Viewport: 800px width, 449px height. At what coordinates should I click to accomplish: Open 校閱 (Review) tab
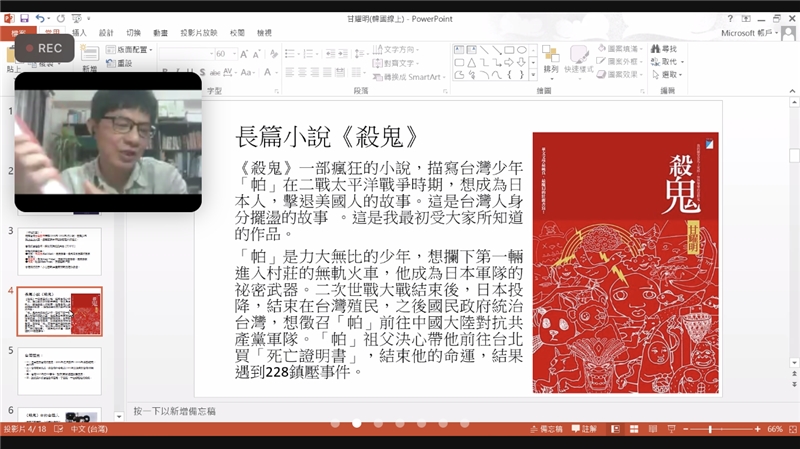(237, 33)
